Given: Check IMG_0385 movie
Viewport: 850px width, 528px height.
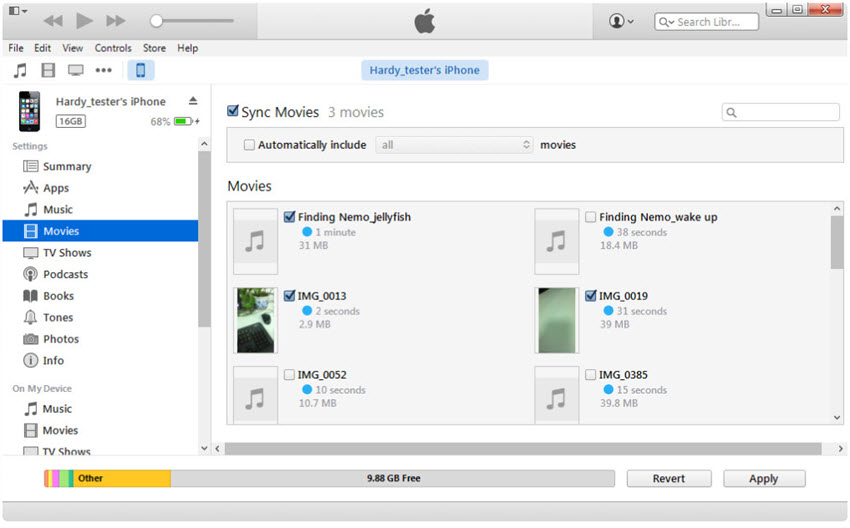Looking at the screenshot, I should click(x=590, y=375).
